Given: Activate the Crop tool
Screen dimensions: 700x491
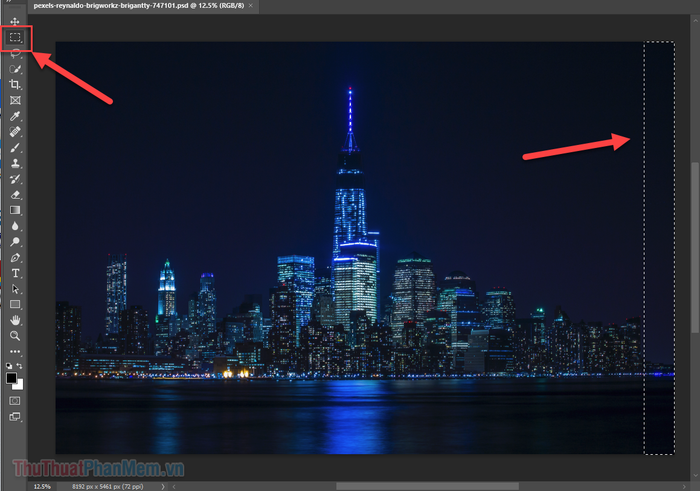Looking at the screenshot, I should tap(15, 85).
